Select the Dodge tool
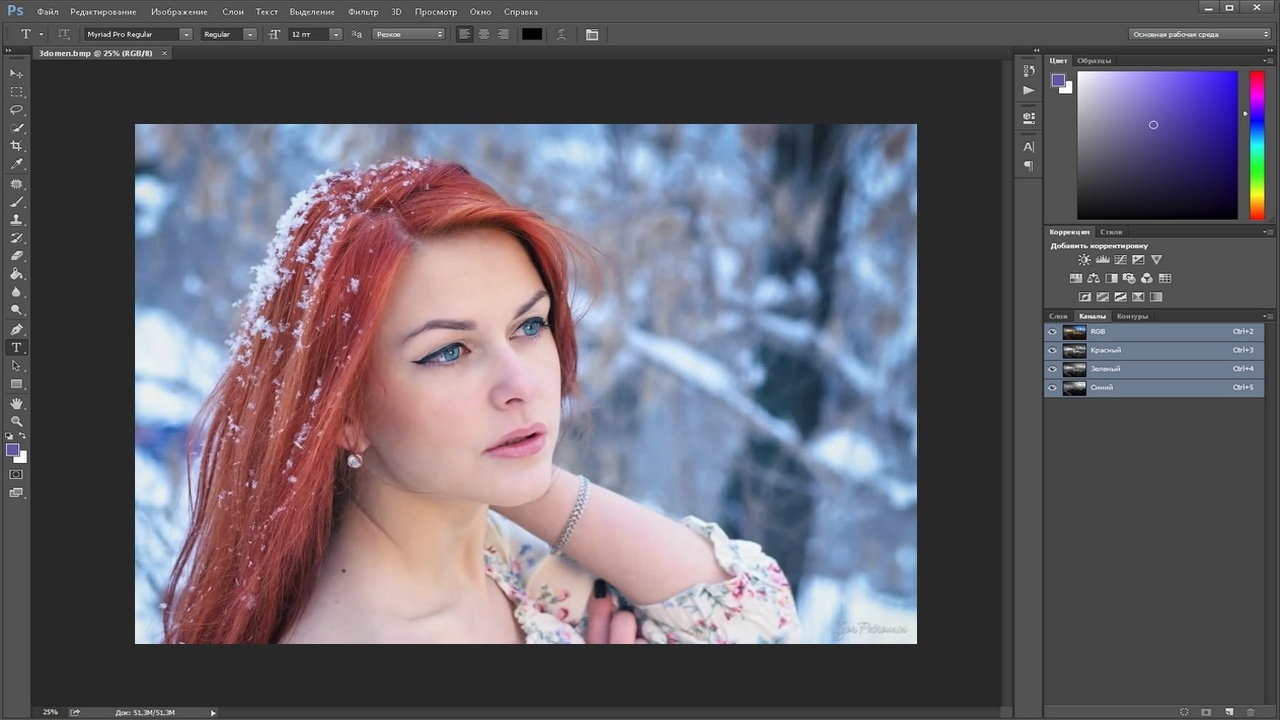 pyautogui.click(x=16, y=310)
